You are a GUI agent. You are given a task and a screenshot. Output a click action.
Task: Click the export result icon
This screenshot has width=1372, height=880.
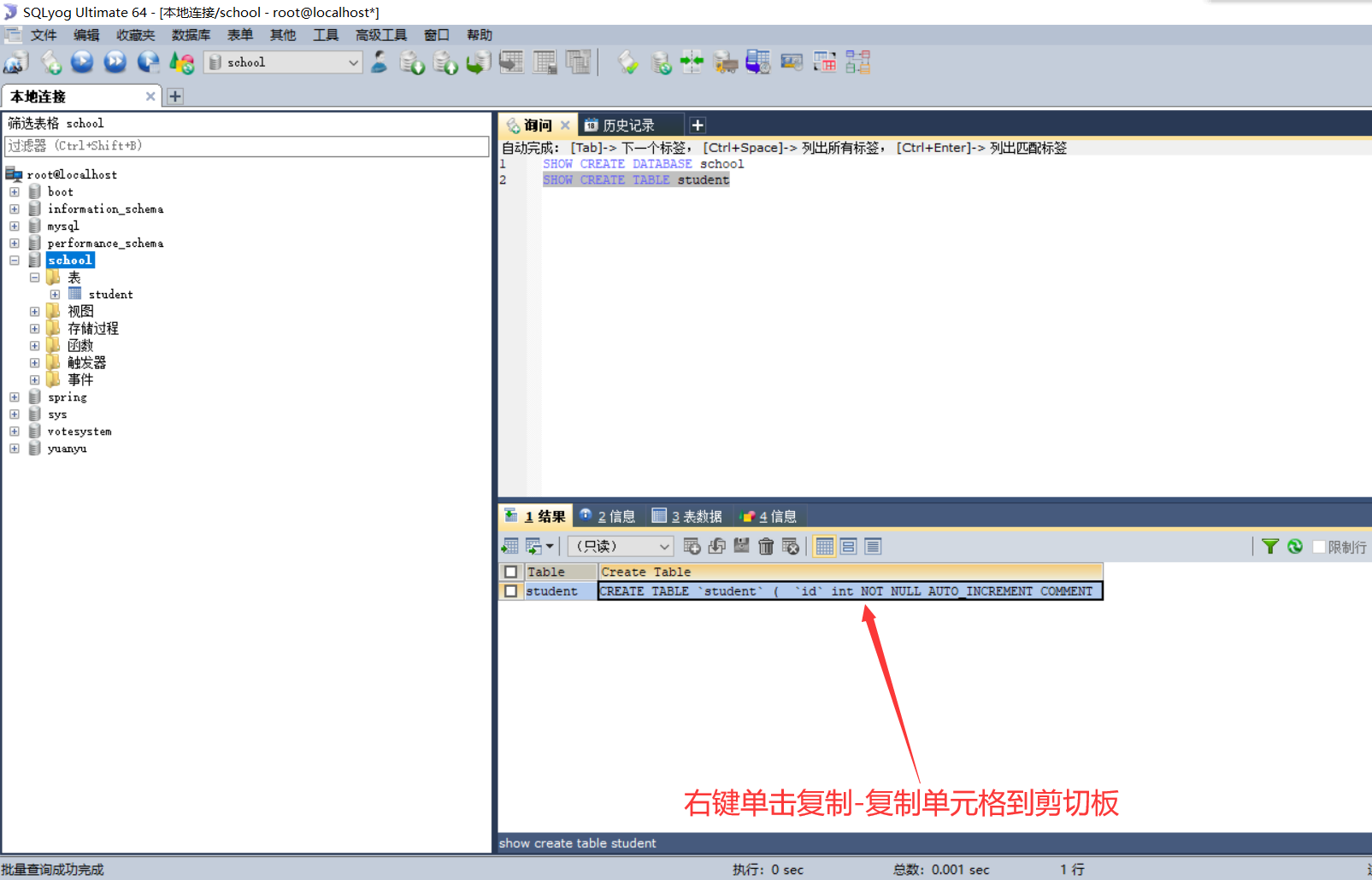point(510,546)
